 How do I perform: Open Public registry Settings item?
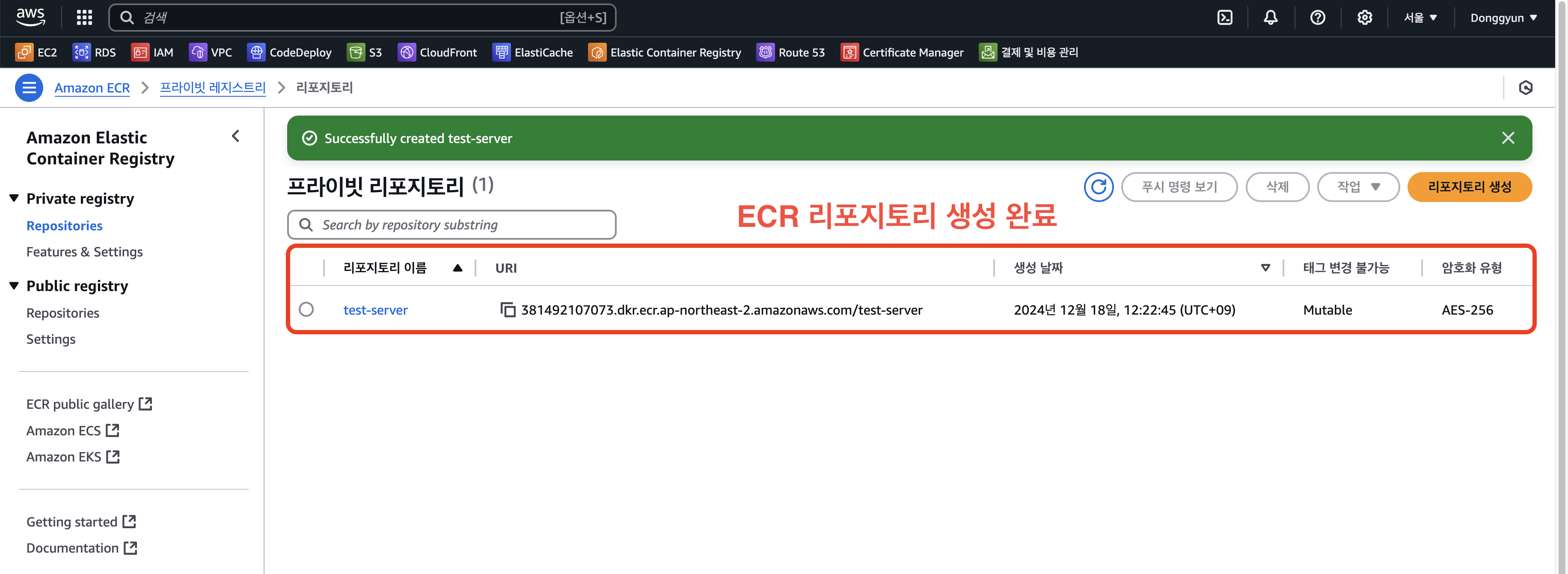point(50,339)
